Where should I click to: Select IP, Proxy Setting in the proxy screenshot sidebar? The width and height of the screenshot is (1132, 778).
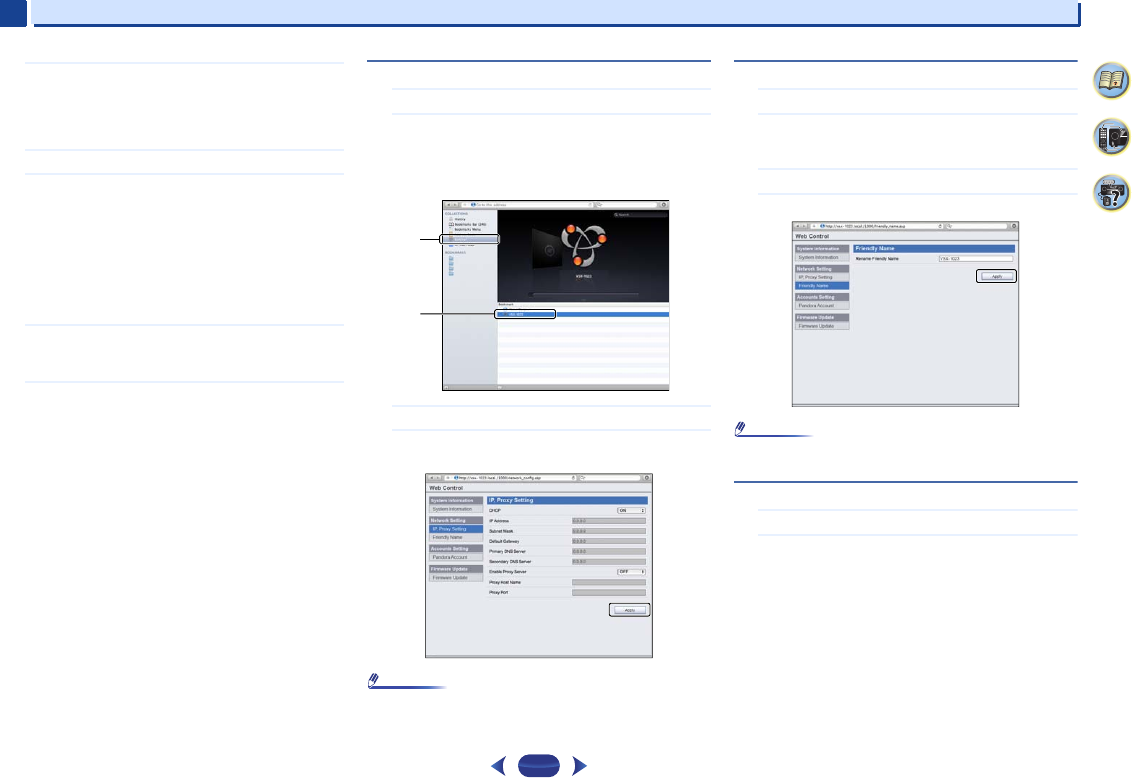click(456, 529)
